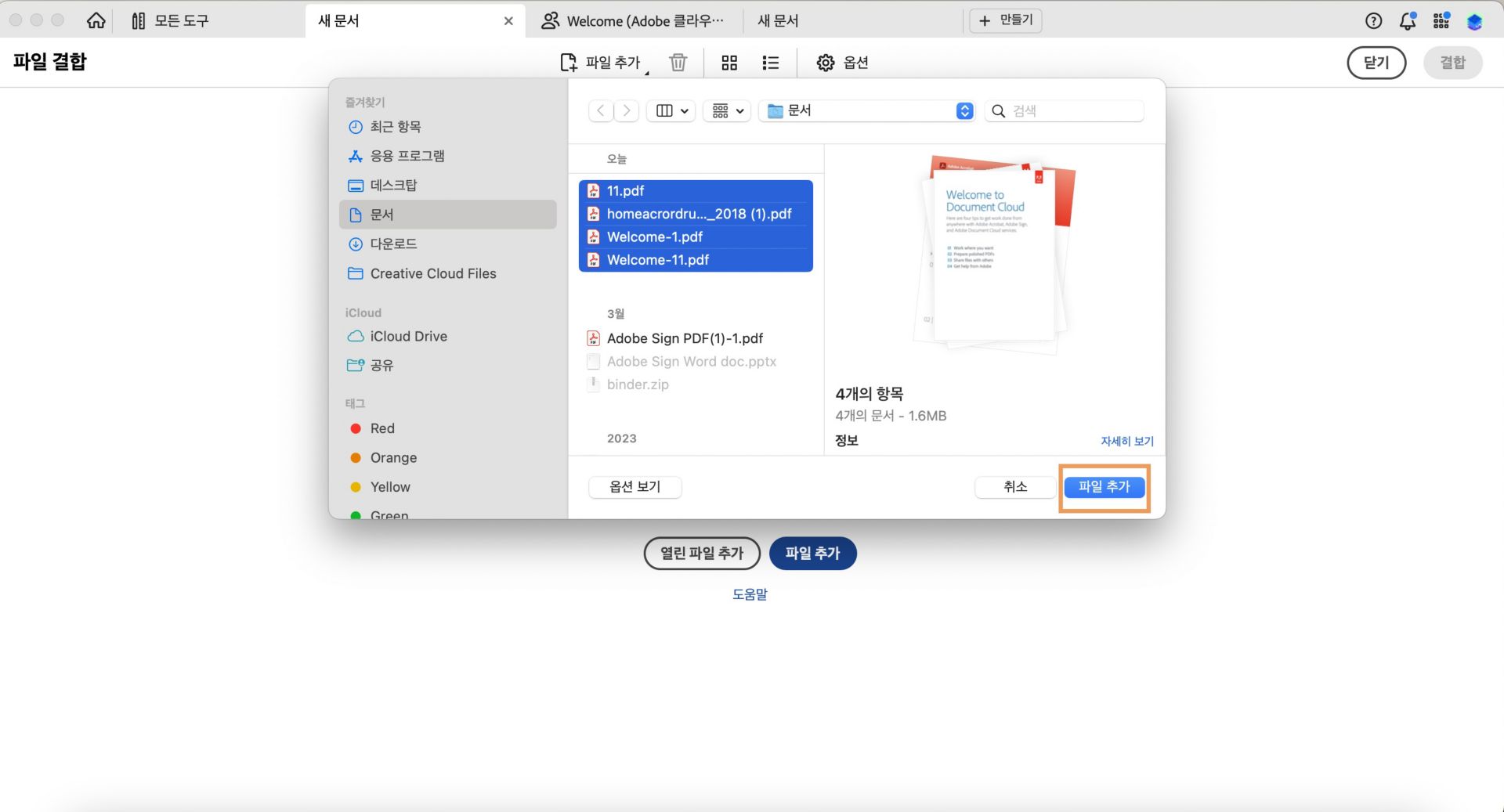Select the 문서 entry in the favorites sidebar

pyautogui.click(x=384, y=214)
